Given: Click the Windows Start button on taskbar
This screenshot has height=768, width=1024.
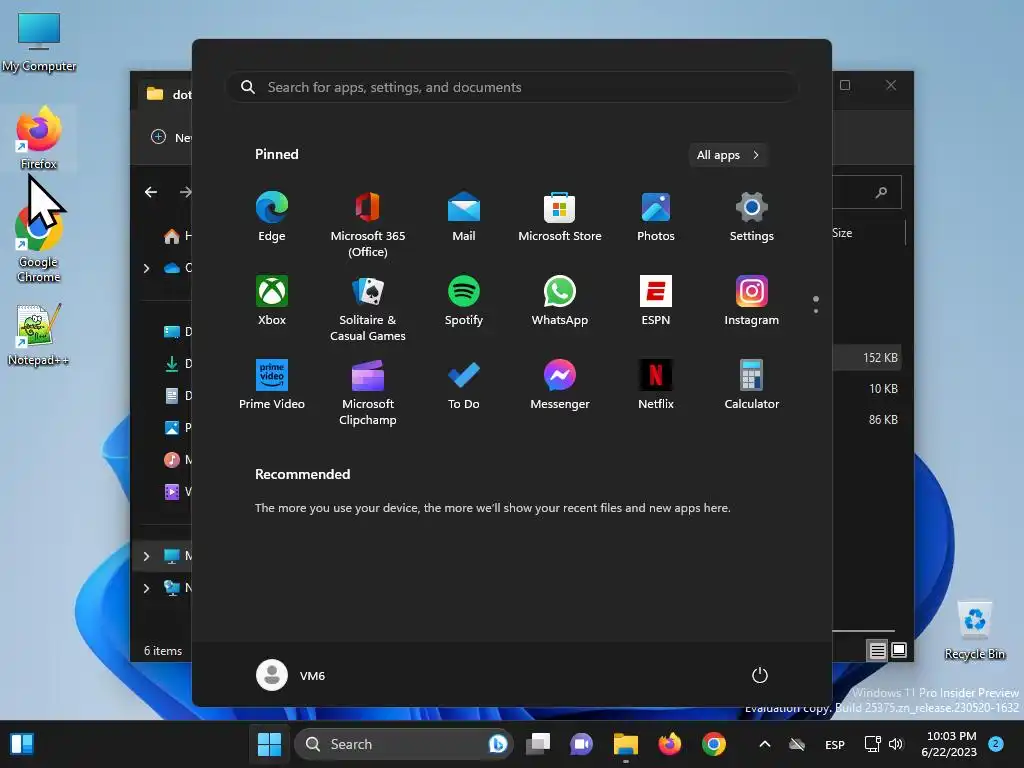Looking at the screenshot, I should click(269, 744).
